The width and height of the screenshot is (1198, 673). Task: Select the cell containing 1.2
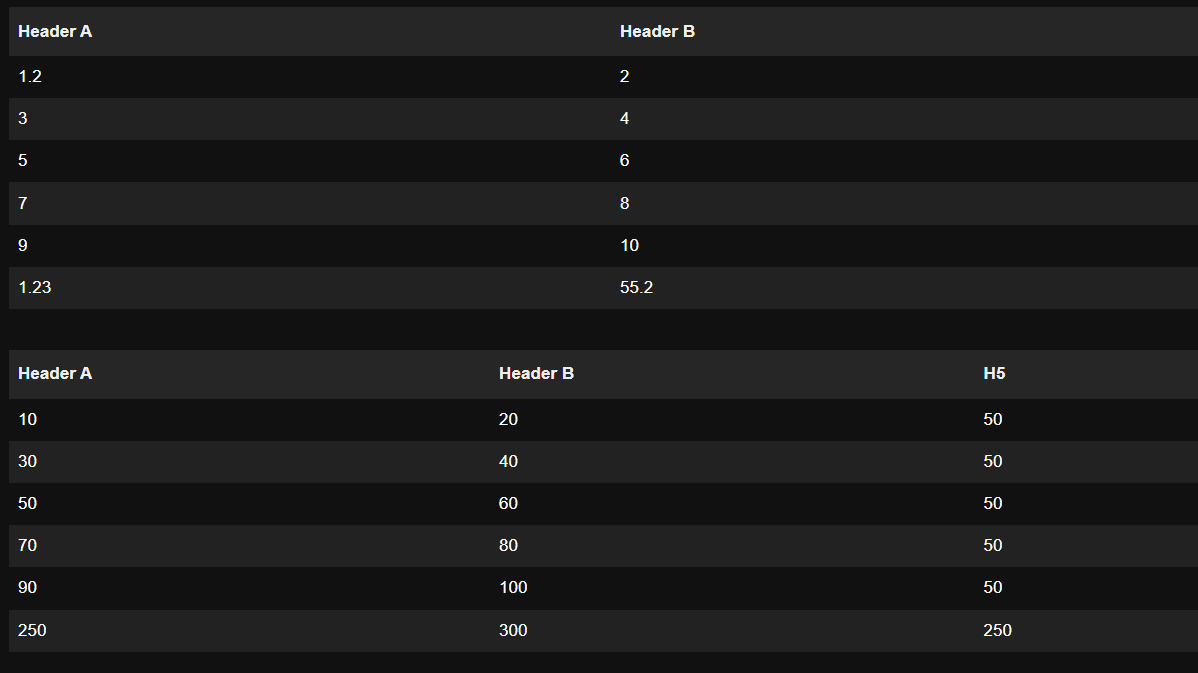point(30,77)
